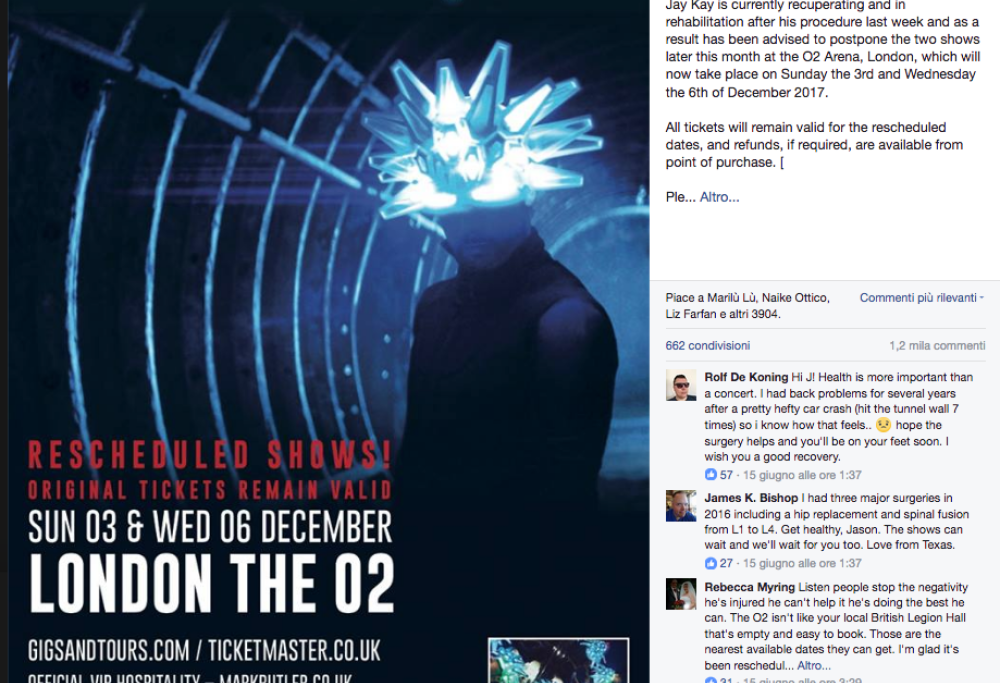Click the small thumbnail in the poster's corner
Viewport: 1000px width, 683px height.
pyautogui.click(x=559, y=660)
